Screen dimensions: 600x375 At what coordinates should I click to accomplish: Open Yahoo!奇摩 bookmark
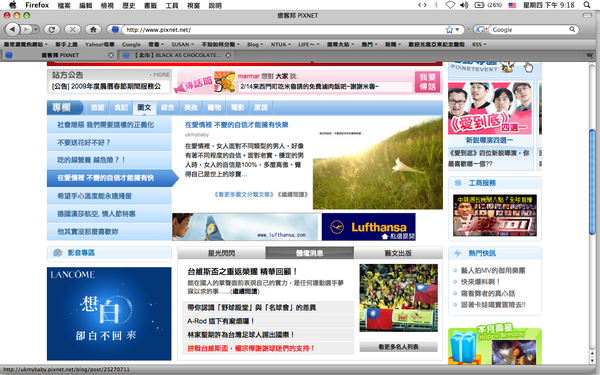[99, 44]
